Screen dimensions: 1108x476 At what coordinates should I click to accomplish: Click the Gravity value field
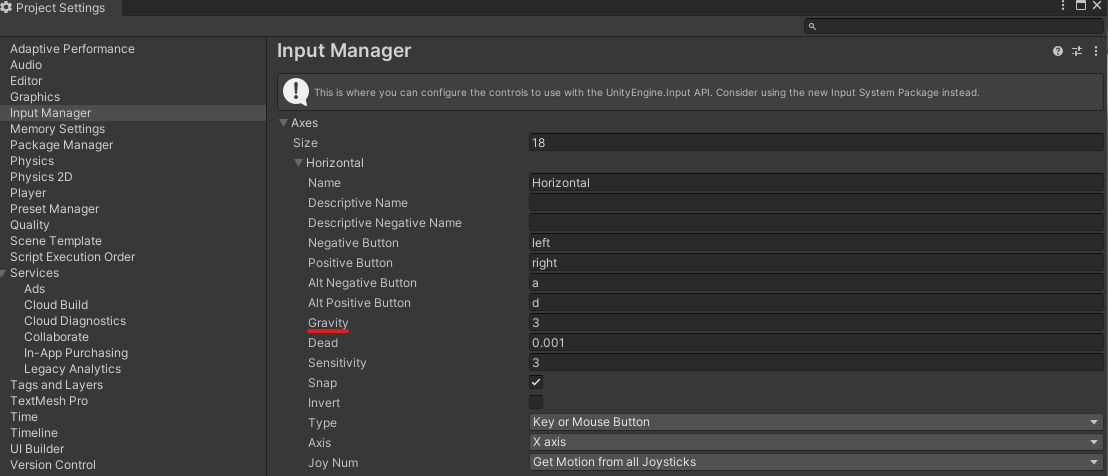coord(815,323)
